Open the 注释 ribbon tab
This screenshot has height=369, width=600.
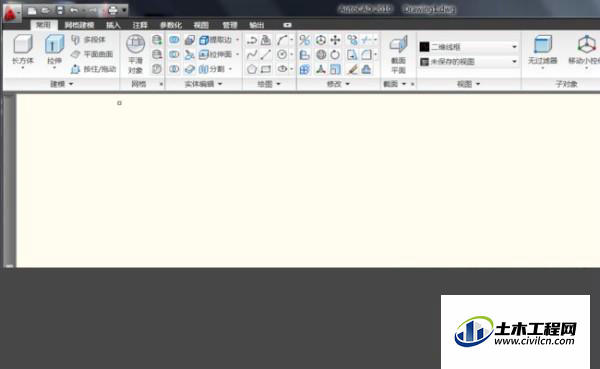coord(140,25)
